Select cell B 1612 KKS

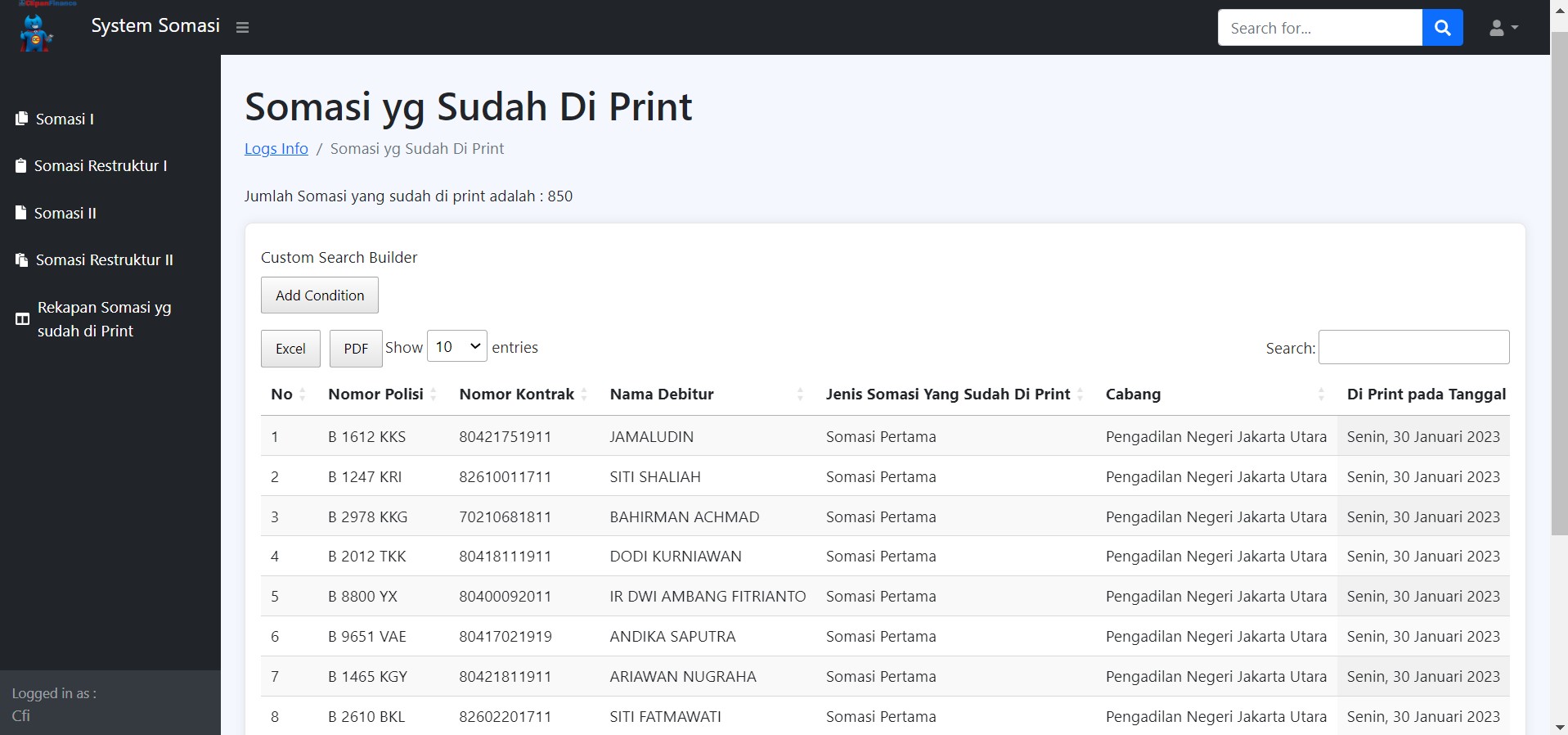tap(366, 437)
